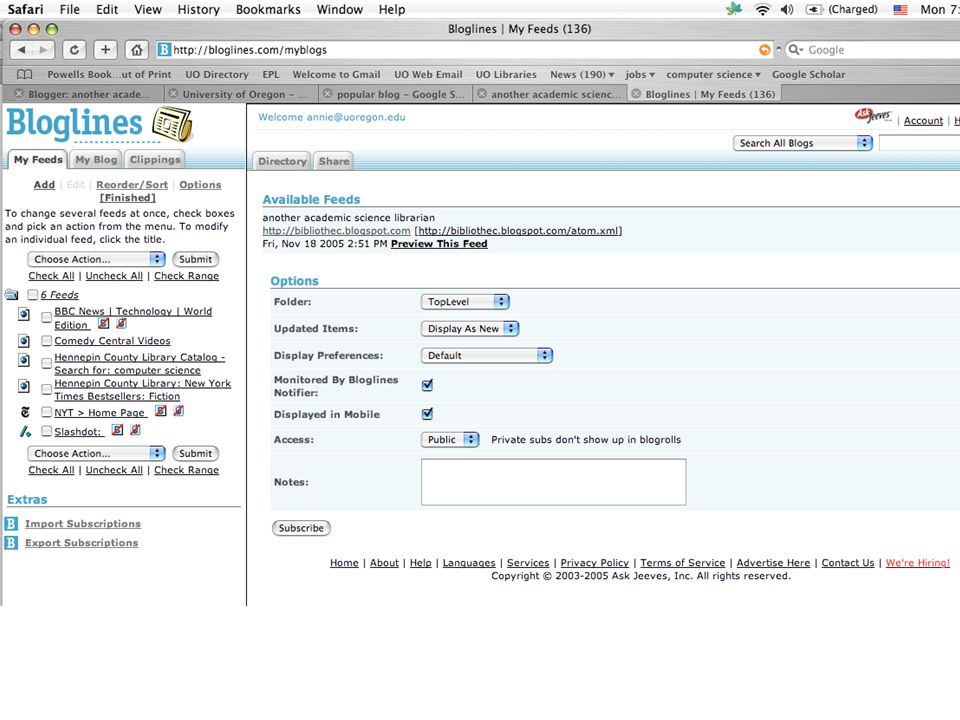Open the bookmarks library book icon
The width and height of the screenshot is (960, 720).
pos(24,74)
